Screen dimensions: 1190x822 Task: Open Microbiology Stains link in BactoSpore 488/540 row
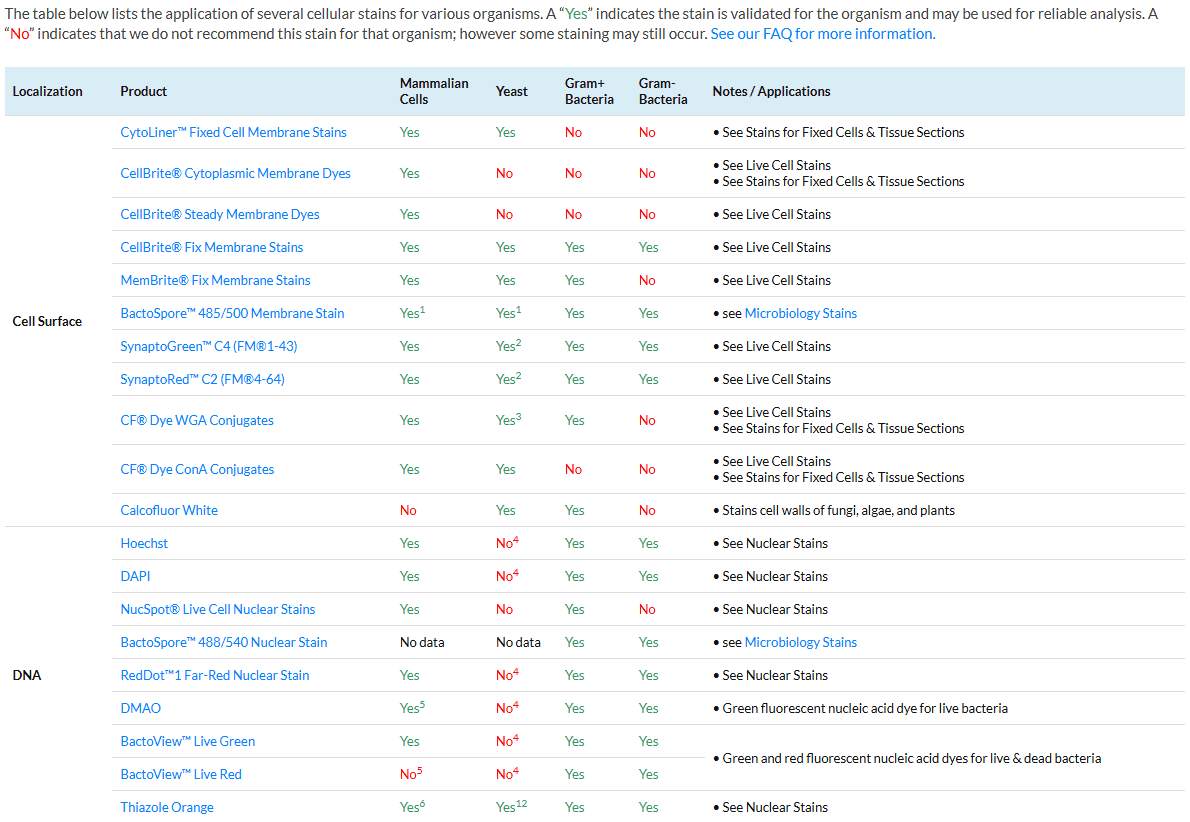click(x=801, y=643)
